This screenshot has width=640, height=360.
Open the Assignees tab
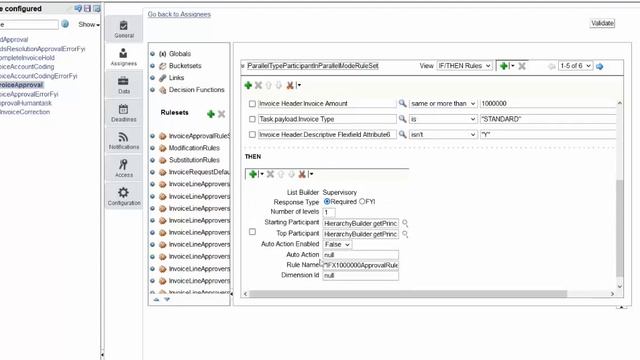124,57
